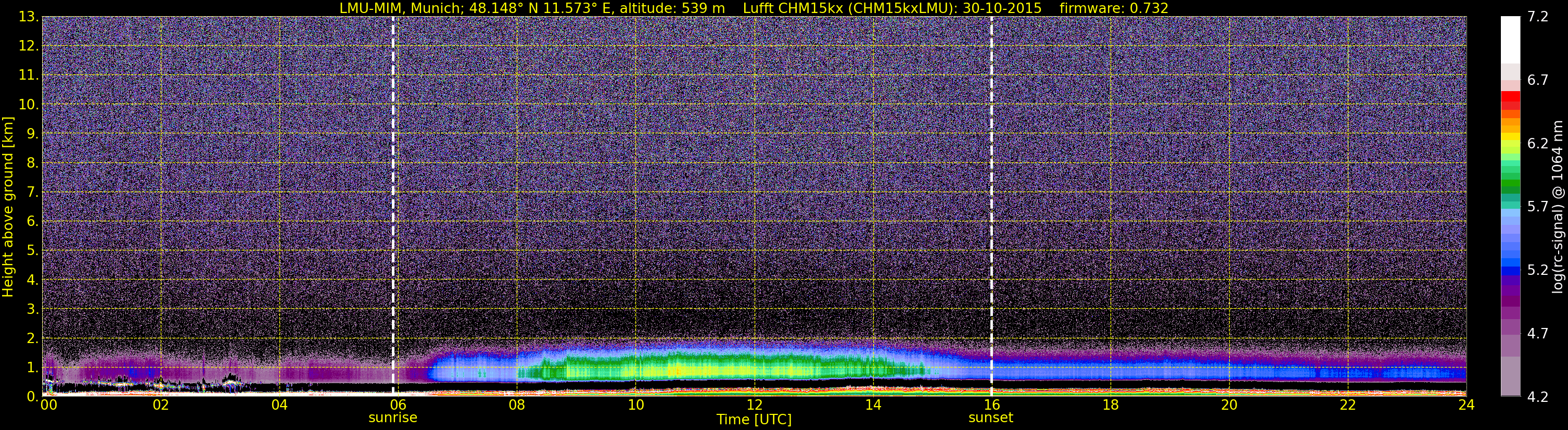Click the height axis tick label '4.'

[33, 280]
